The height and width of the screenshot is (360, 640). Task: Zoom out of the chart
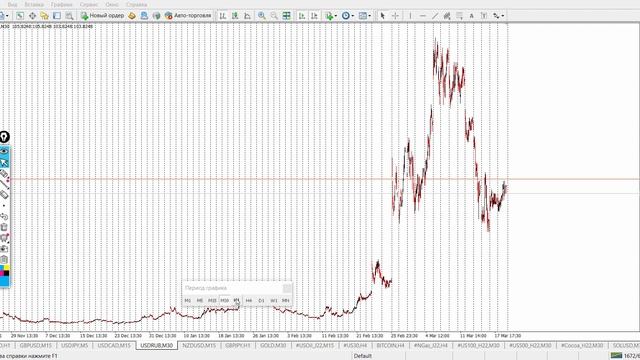pos(274,16)
